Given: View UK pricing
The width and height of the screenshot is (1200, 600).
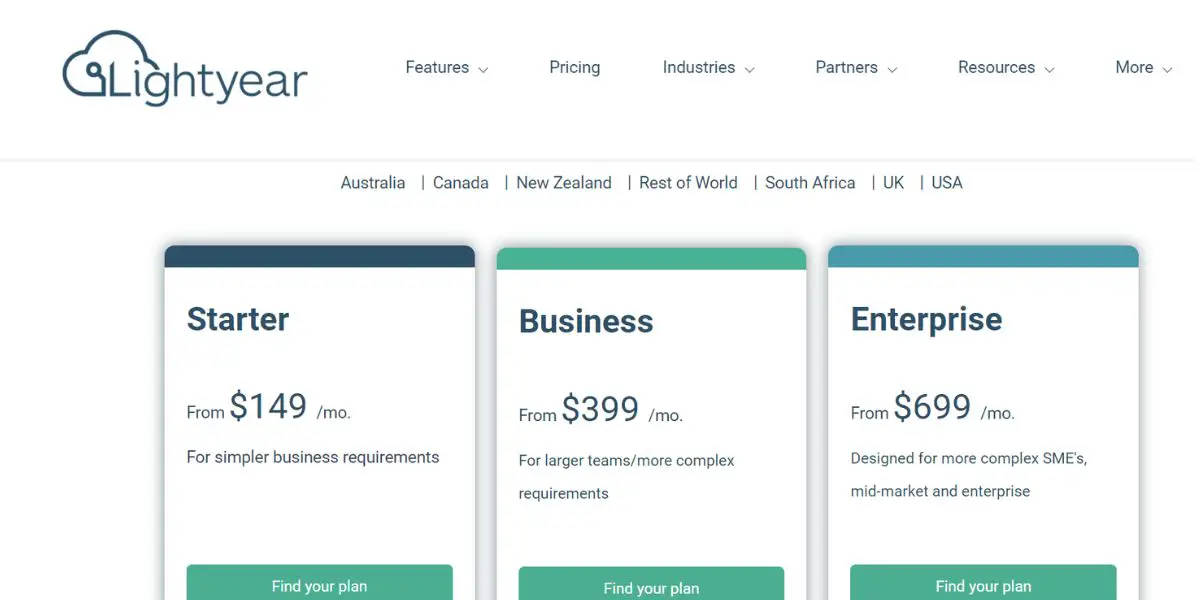Looking at the screenshot, I should click(x=893, y=183).
